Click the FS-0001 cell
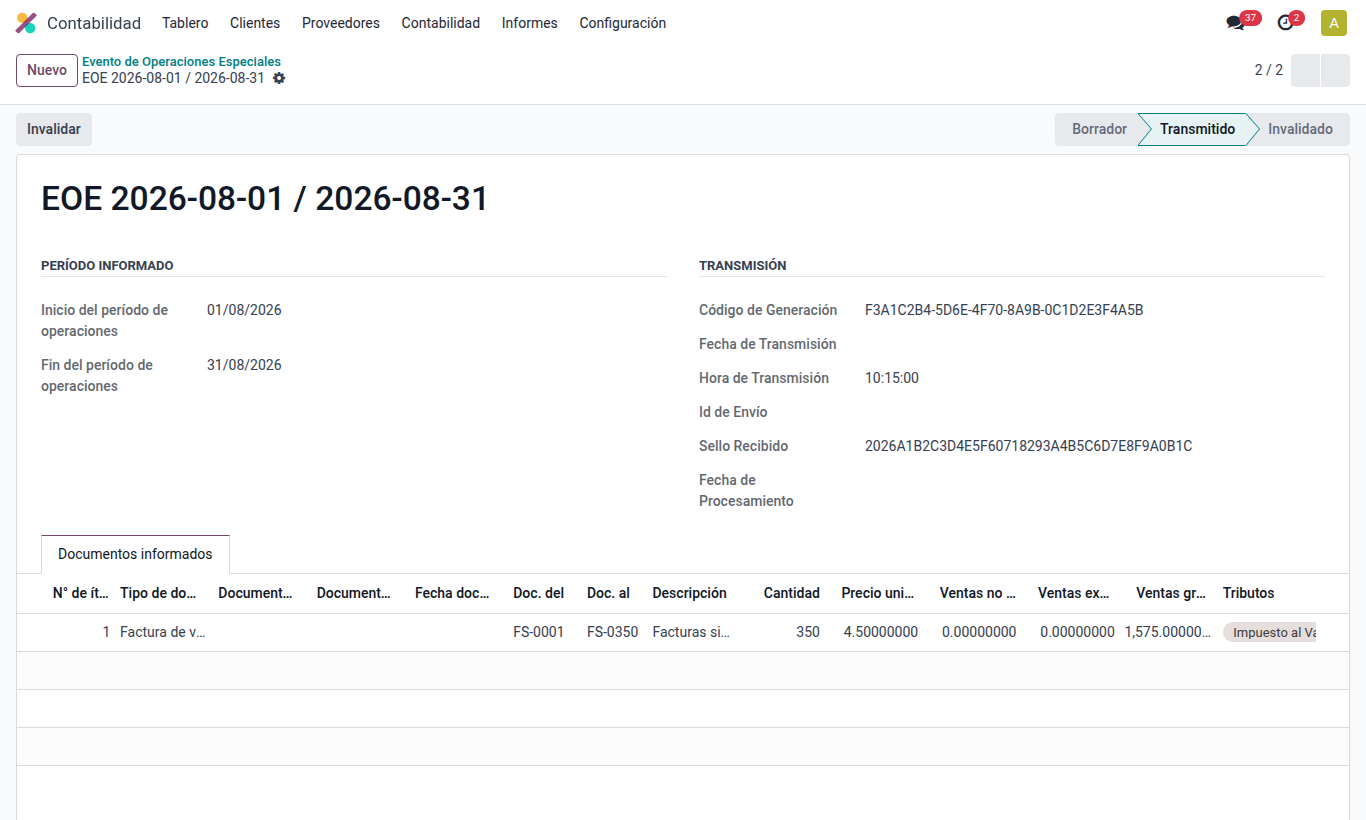Viewport: 1366px width, 820px height. click(539, 632)
